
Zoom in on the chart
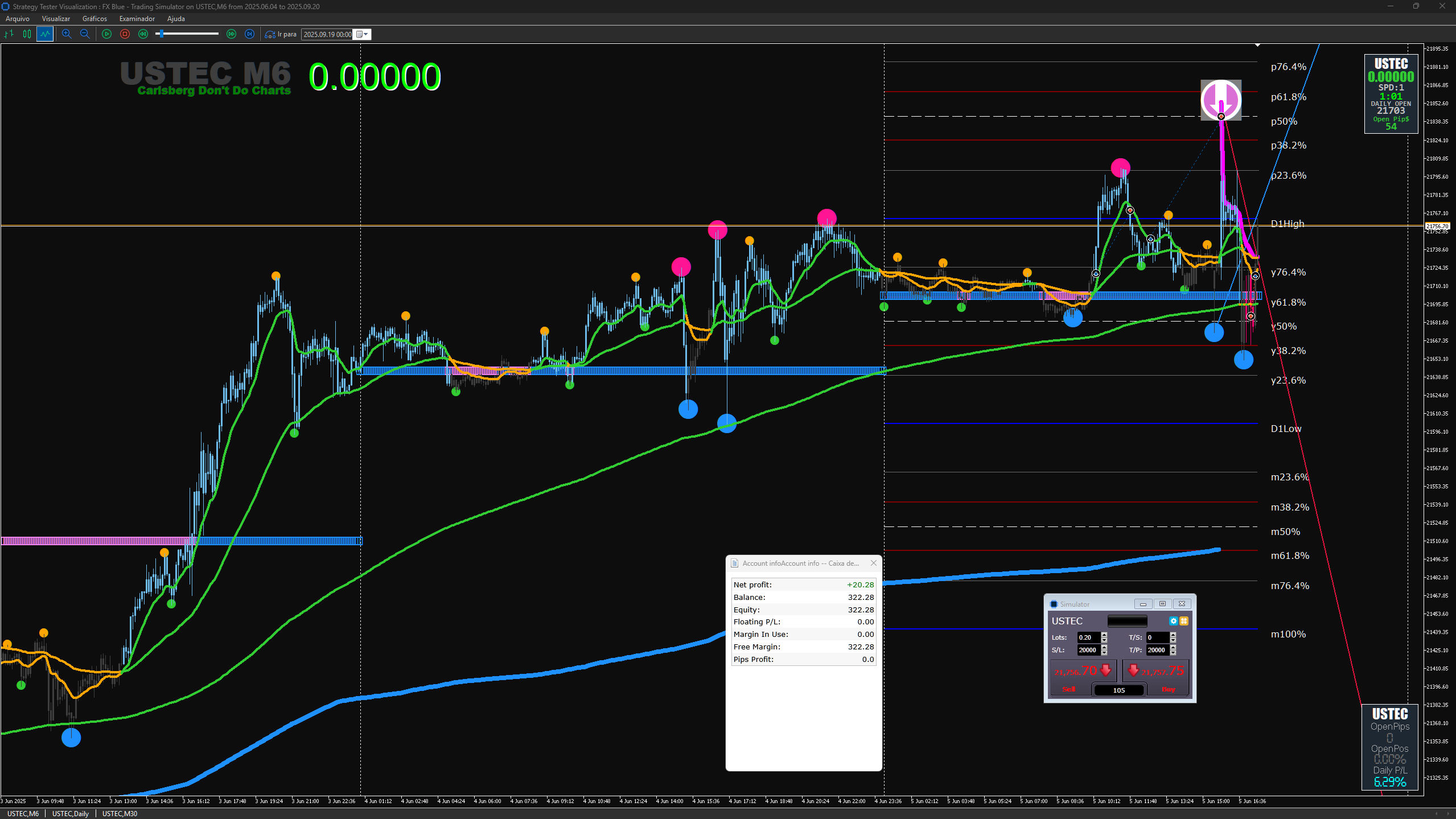click(x=67, y=34)
